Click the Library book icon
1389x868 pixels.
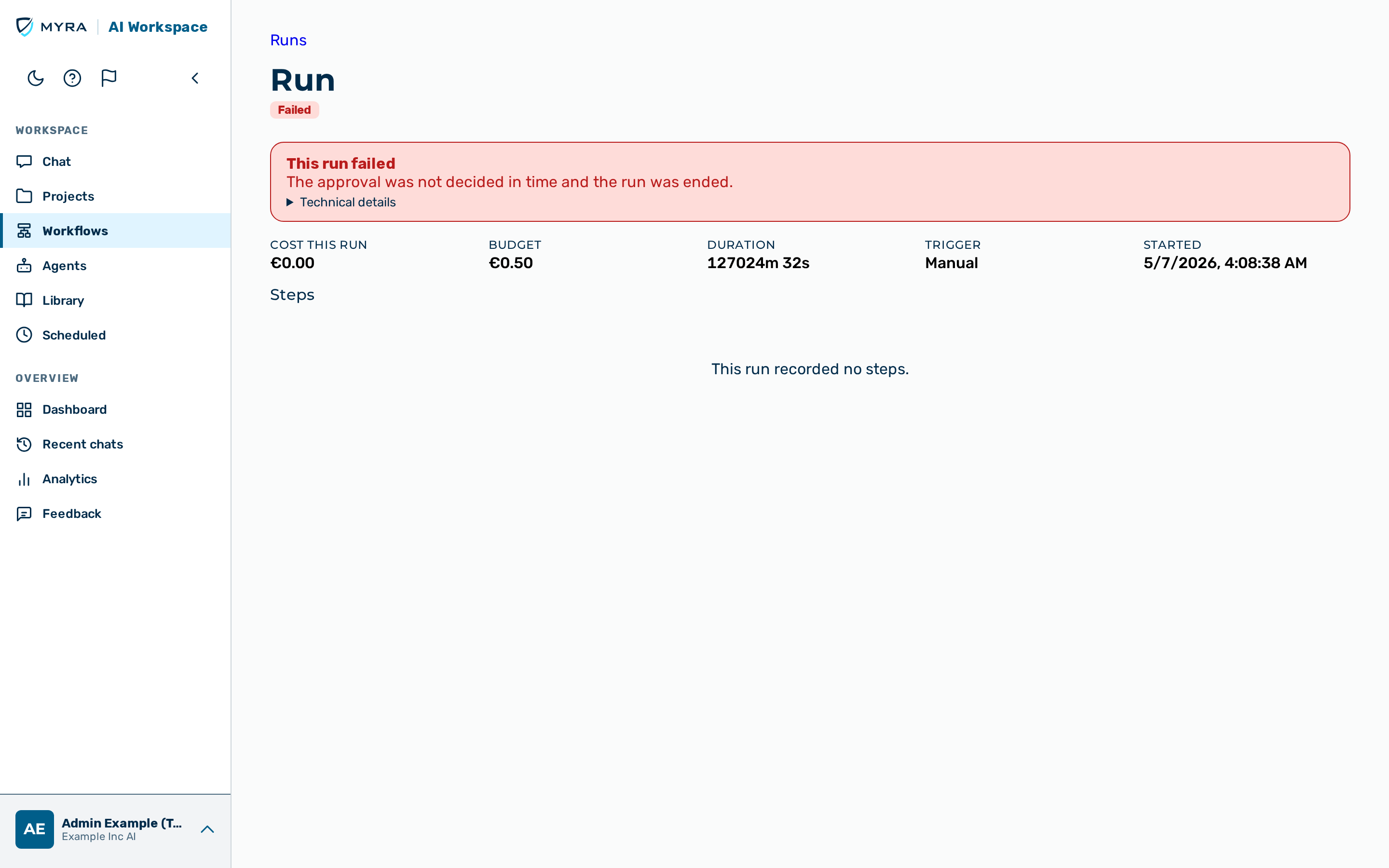[x=24, y=300]
